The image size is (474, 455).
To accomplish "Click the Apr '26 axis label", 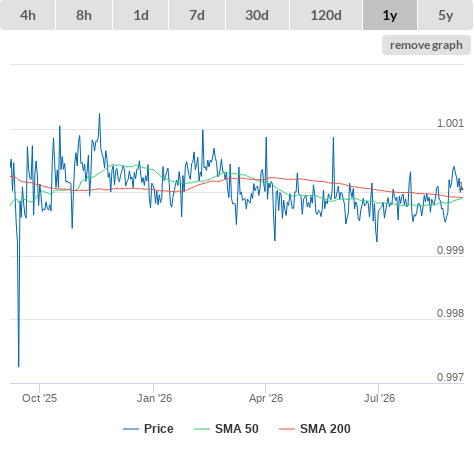I will coord(266,398).
